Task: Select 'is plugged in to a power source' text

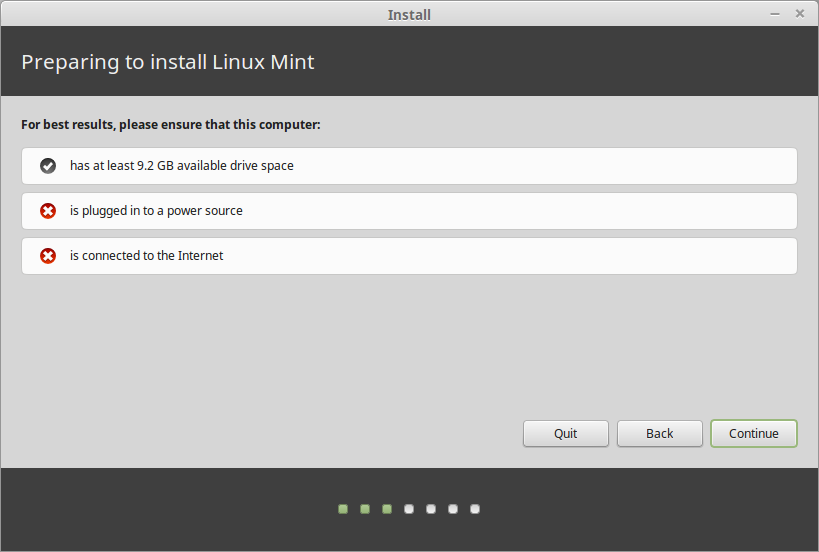Action: coord(156,210)
